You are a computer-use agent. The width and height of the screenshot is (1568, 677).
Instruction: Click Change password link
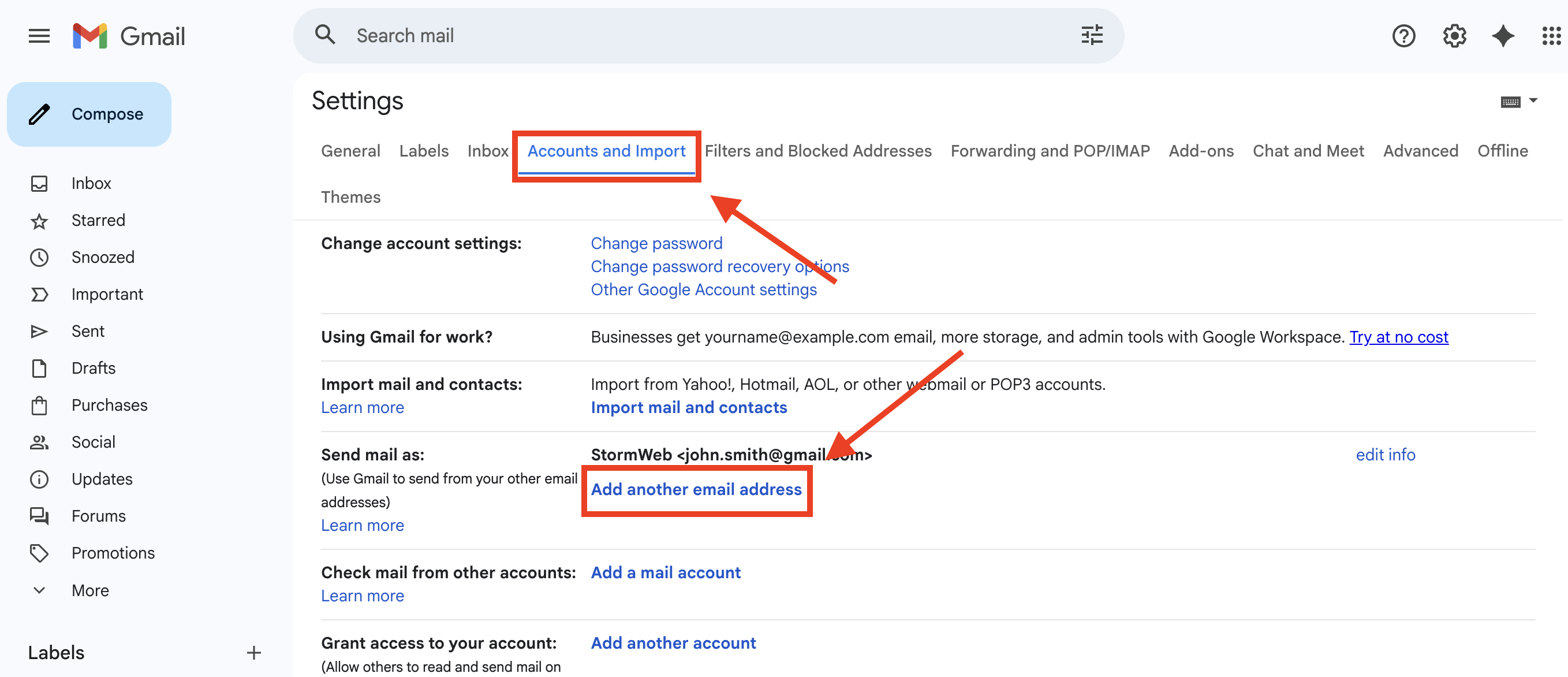[656, 244]
